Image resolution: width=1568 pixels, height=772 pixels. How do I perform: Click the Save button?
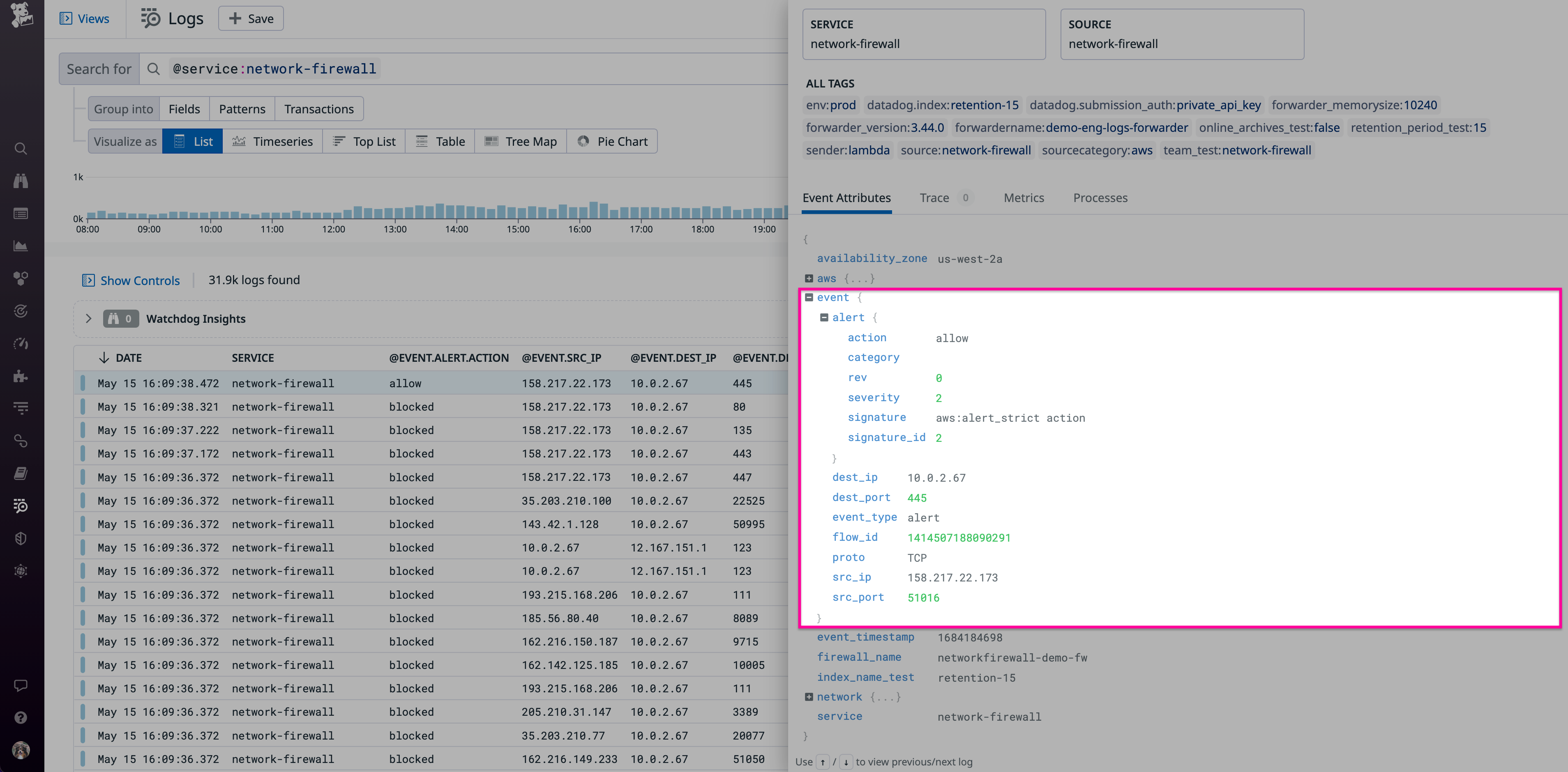pyautogui.click(x=251, y=18)
